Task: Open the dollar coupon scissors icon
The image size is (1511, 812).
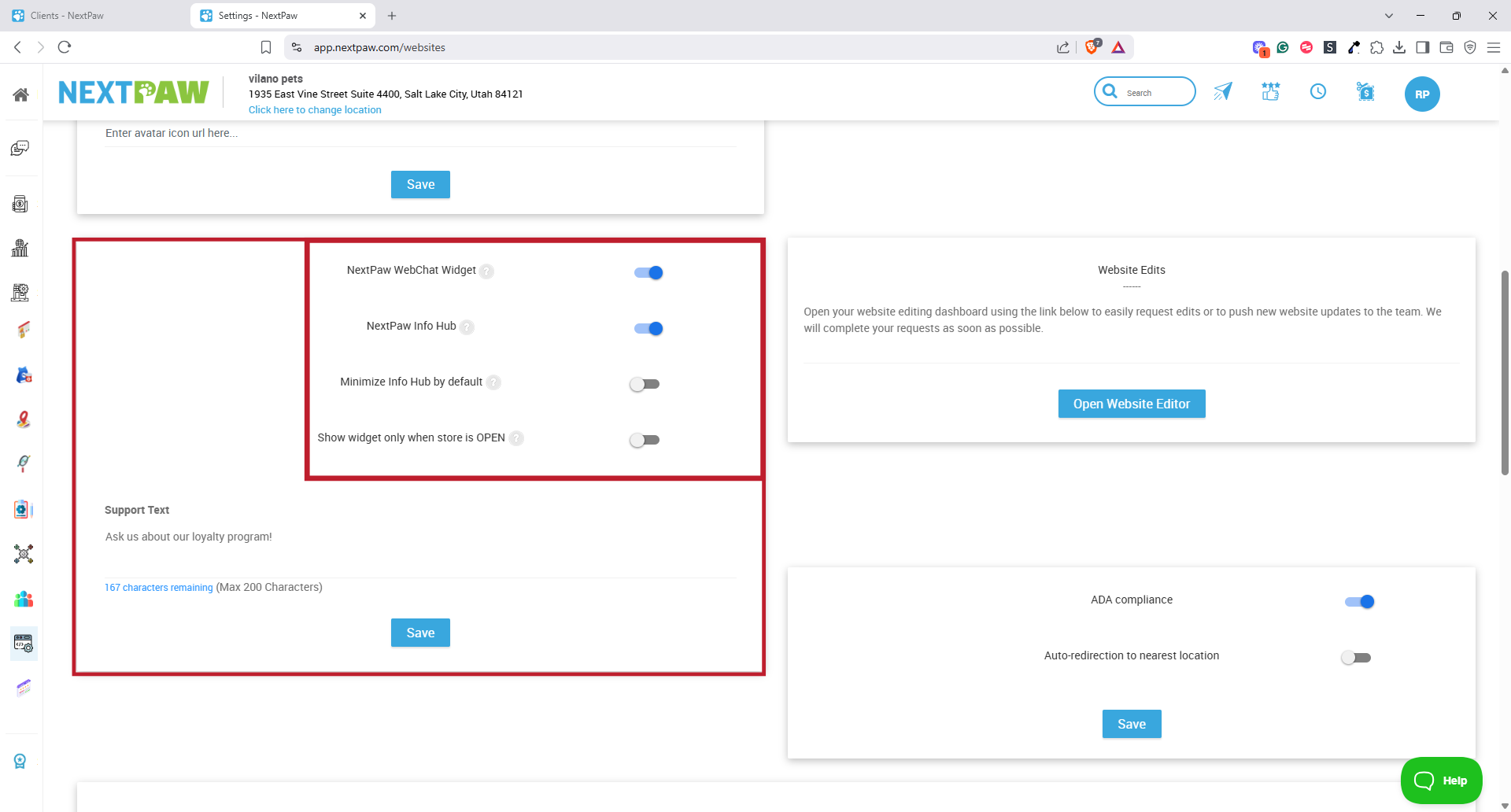Action: click(x=1365, y=92)
